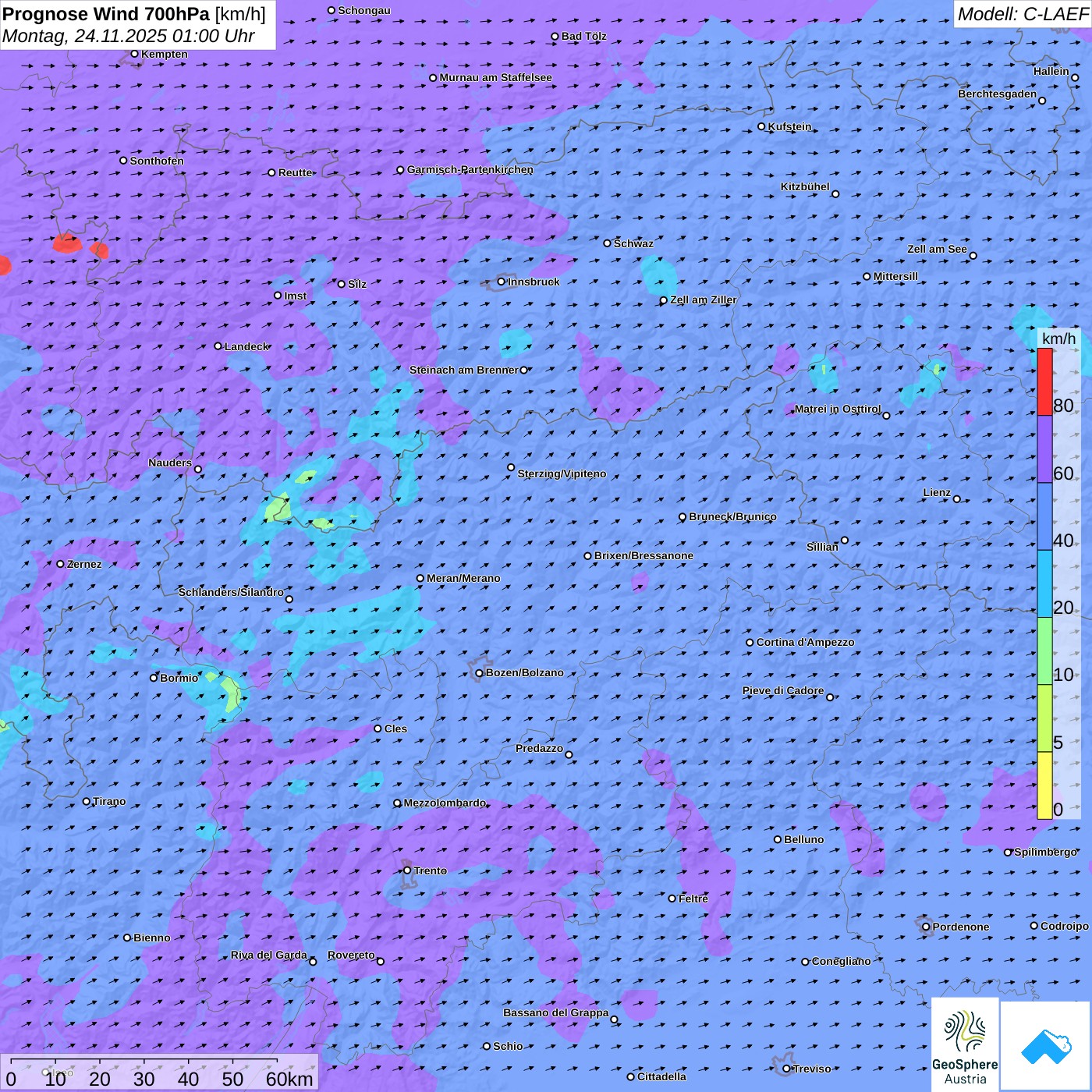Click the Belluno label
Viewport: 1092px width, 1092px height.
pyautogui.click(x=803, y=839)
